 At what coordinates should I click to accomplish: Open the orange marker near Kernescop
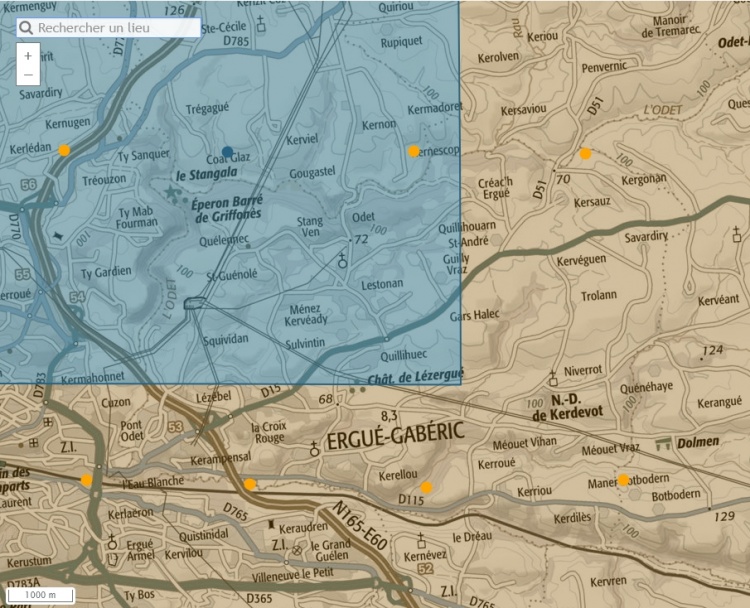tap(413, 151)
